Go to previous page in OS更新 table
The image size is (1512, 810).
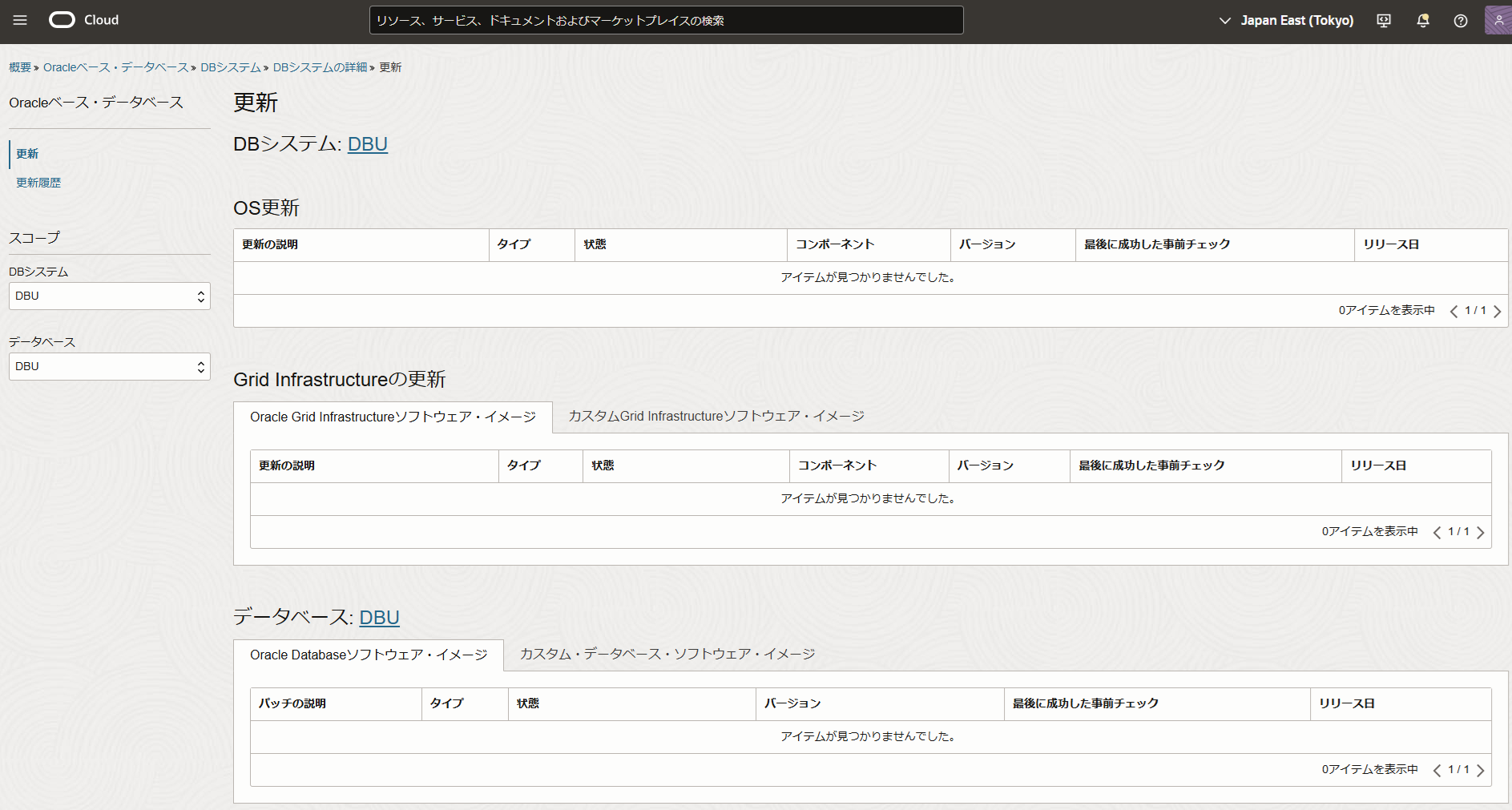coord(1454,311)
